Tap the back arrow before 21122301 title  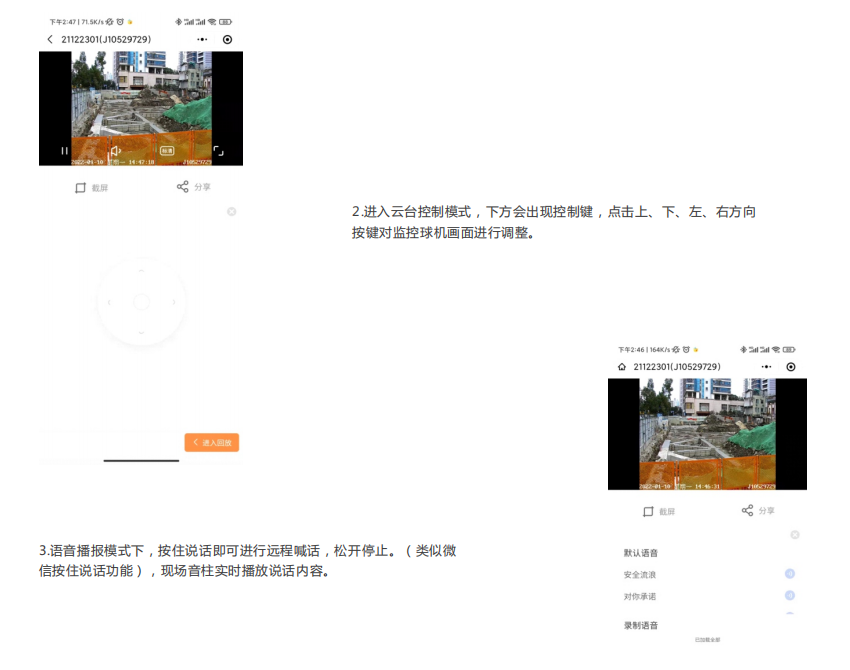coord(50,39)
